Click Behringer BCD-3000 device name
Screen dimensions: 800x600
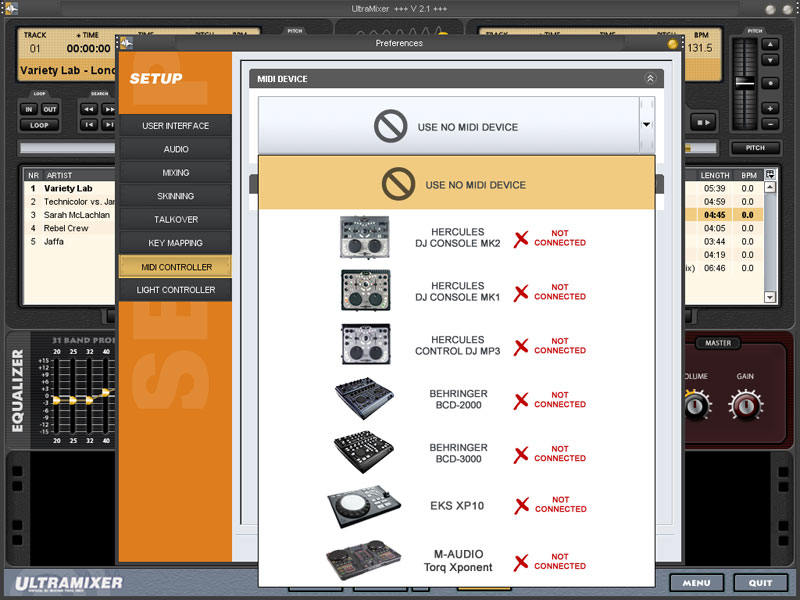[x=458, y=453]
